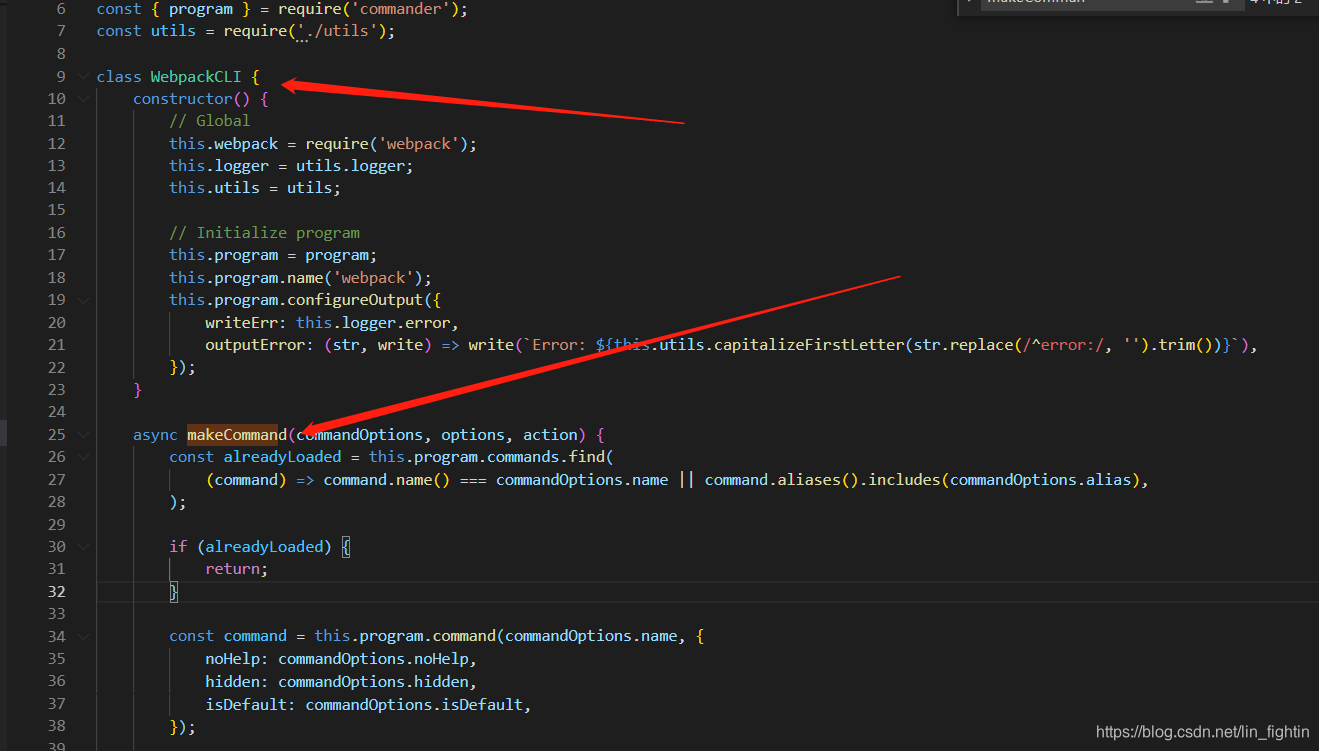1319x751 pixels.
Task: Click the 'options' parameter of makeCommand
Action: tap(473, 434)
